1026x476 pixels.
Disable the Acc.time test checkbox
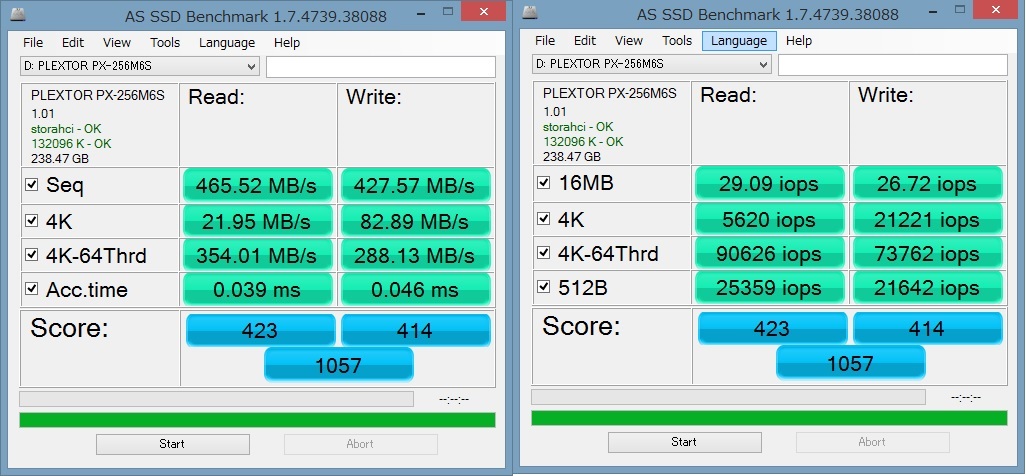pos(31,289)
